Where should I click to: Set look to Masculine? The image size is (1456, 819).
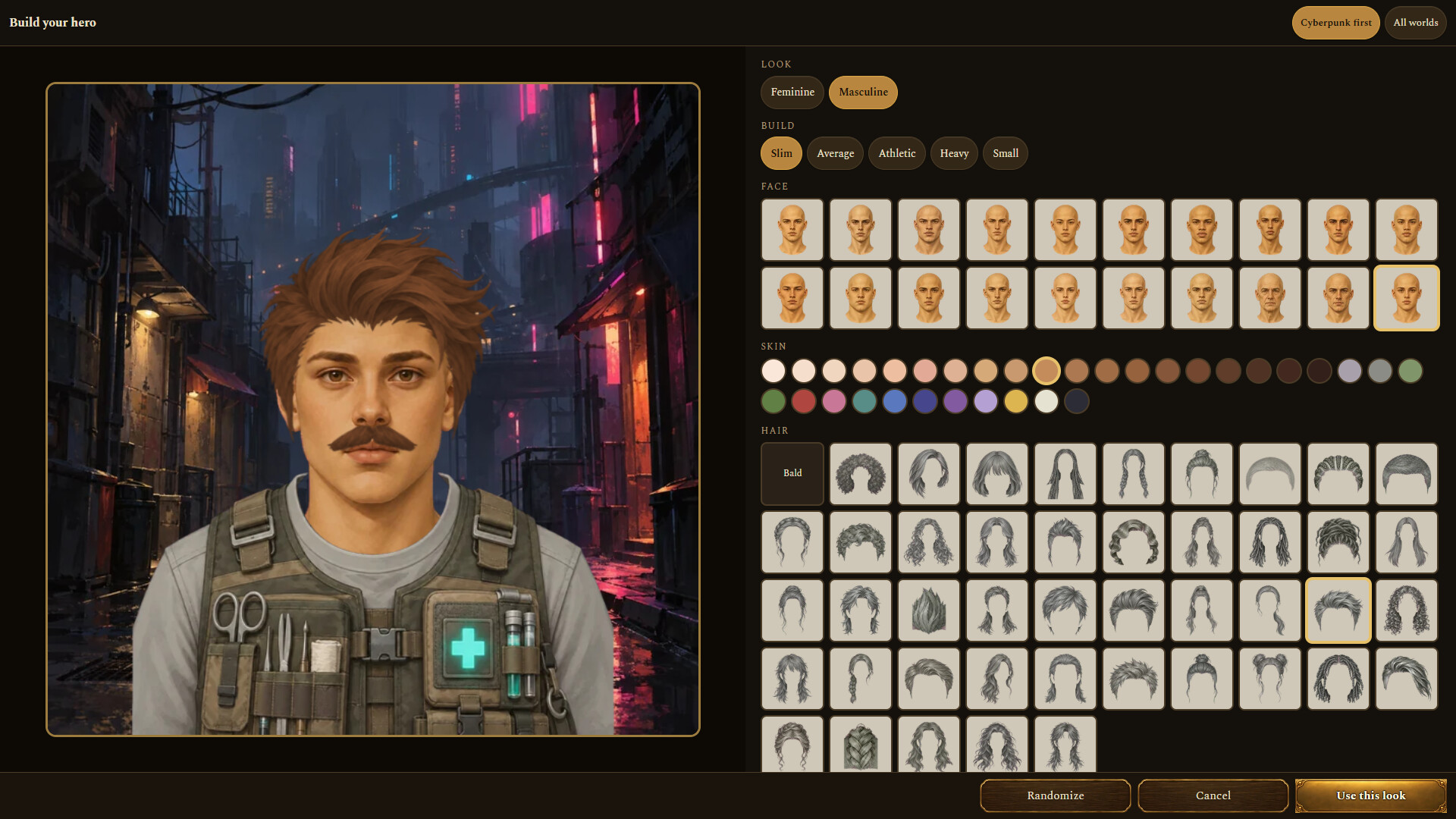coord(863,92)
